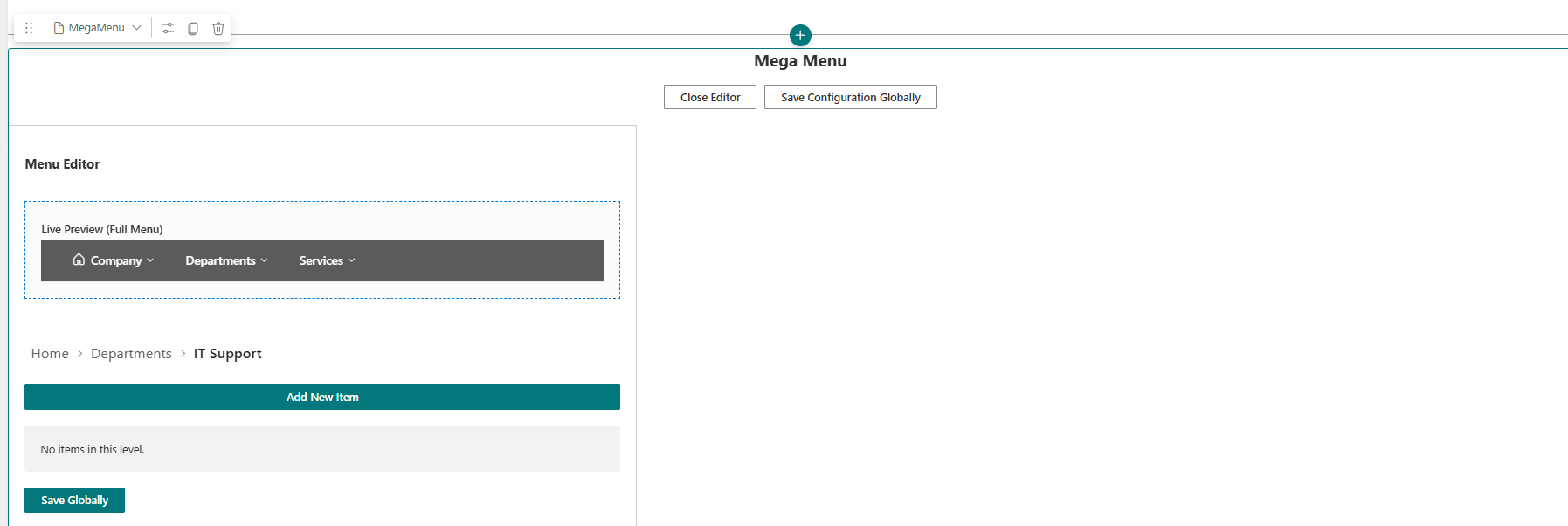Expand the Company menu chevron

[x=150, y=260]
